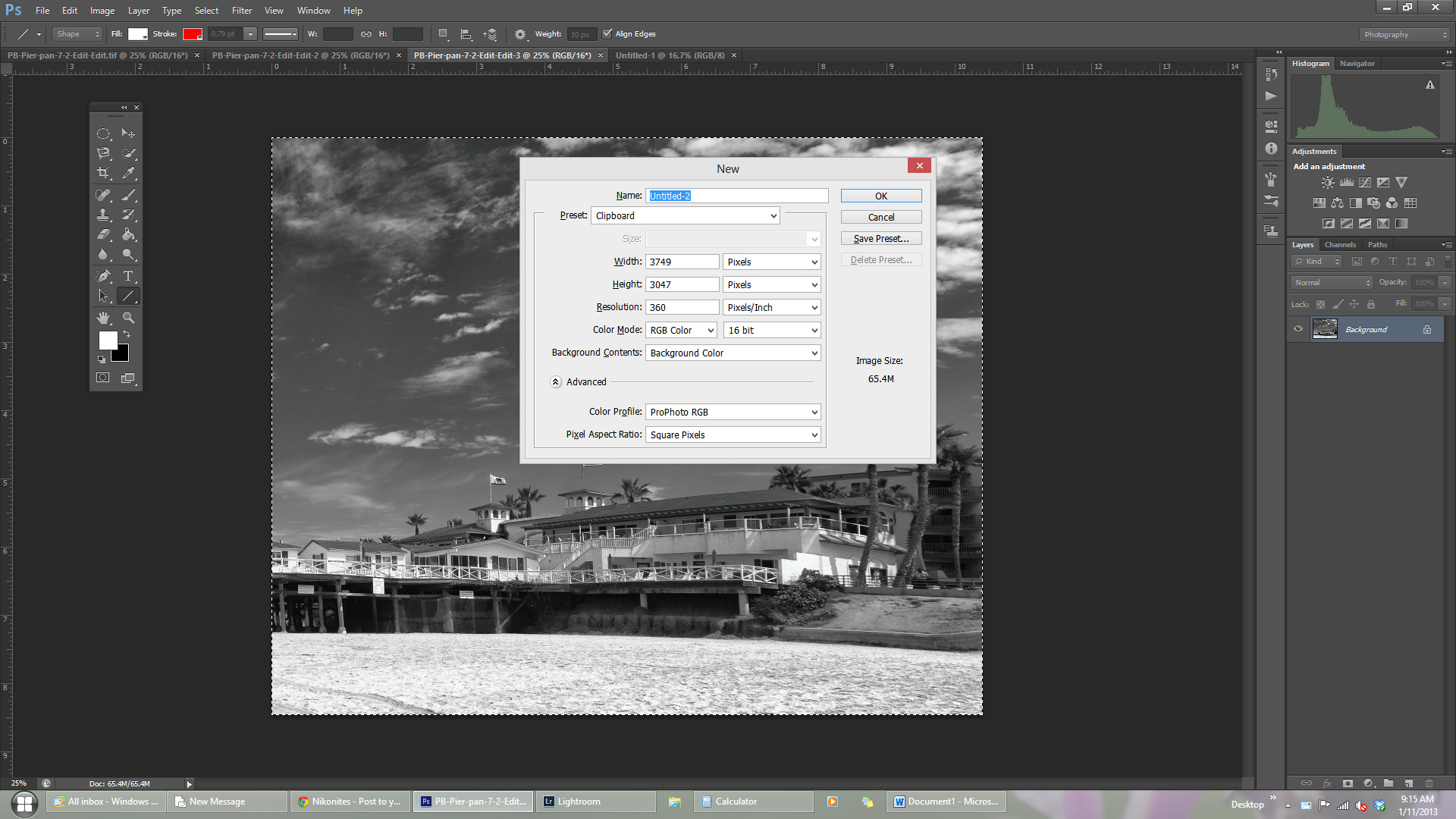
Task: Open the Color Profile dropdown
Action: [x=733, y=413]
